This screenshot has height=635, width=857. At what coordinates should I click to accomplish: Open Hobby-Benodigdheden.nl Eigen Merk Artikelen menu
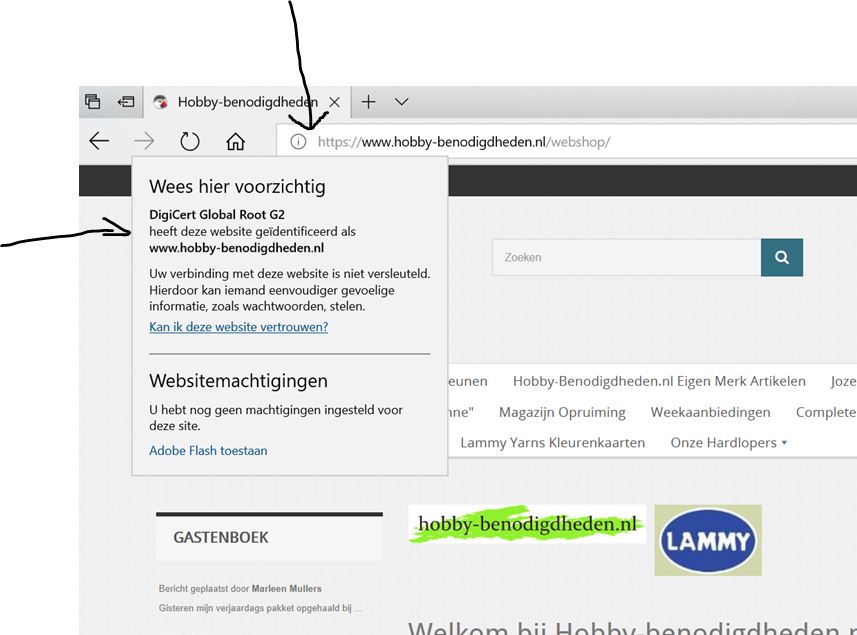[659, 381]
